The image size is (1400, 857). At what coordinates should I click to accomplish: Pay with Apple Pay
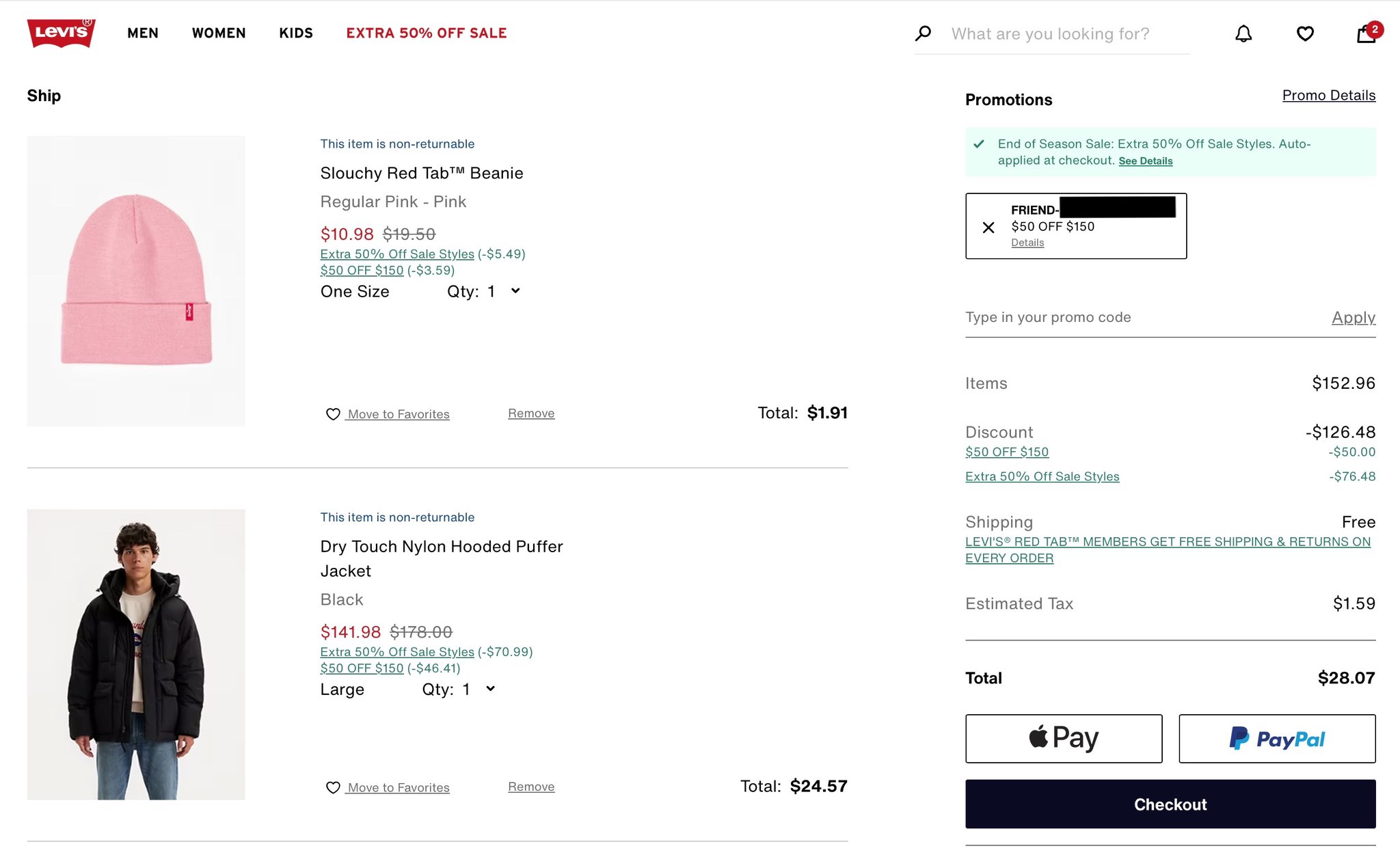point(1064,738)
